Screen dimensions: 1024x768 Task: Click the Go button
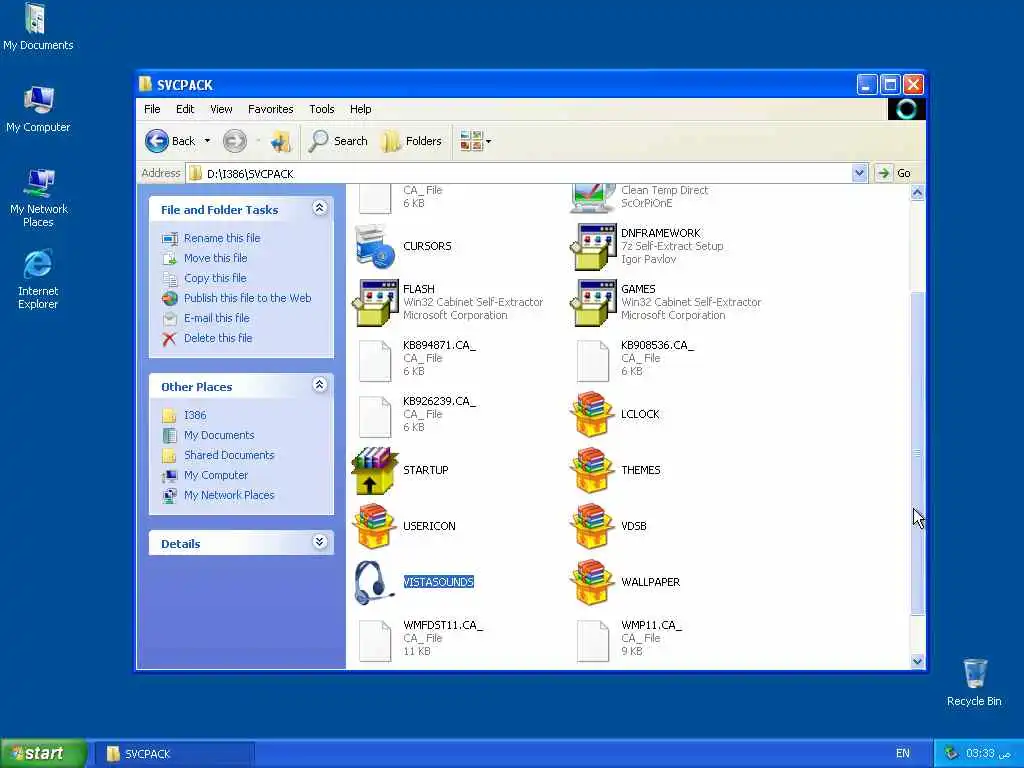(x=896, y=173)
